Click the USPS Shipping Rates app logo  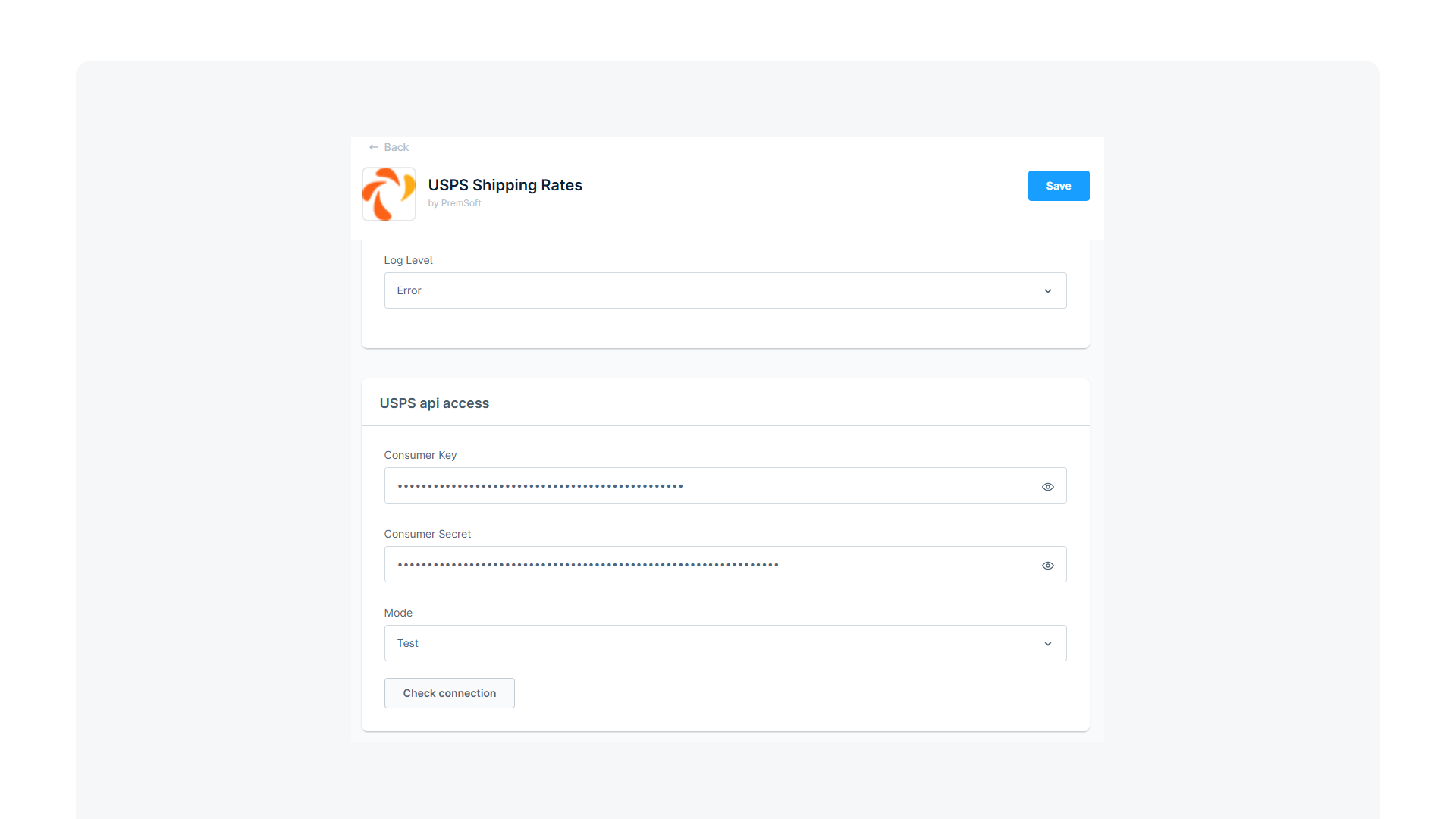[388, 194]
